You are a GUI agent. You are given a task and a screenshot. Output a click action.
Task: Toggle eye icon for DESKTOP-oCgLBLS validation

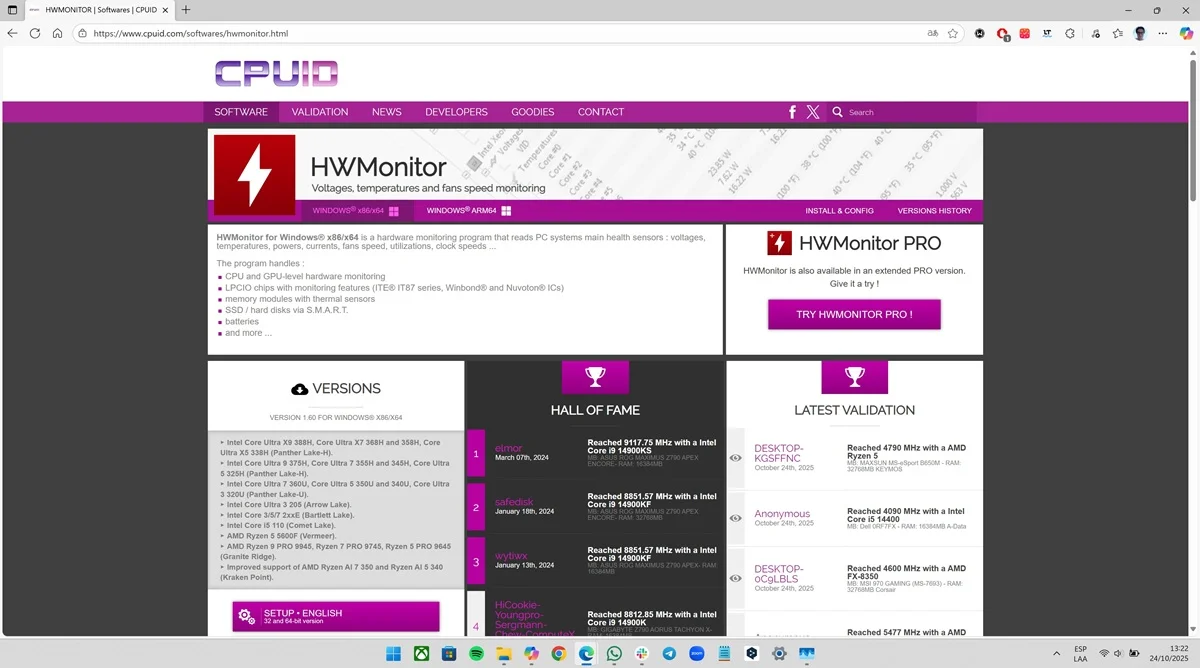coord(736,578)
